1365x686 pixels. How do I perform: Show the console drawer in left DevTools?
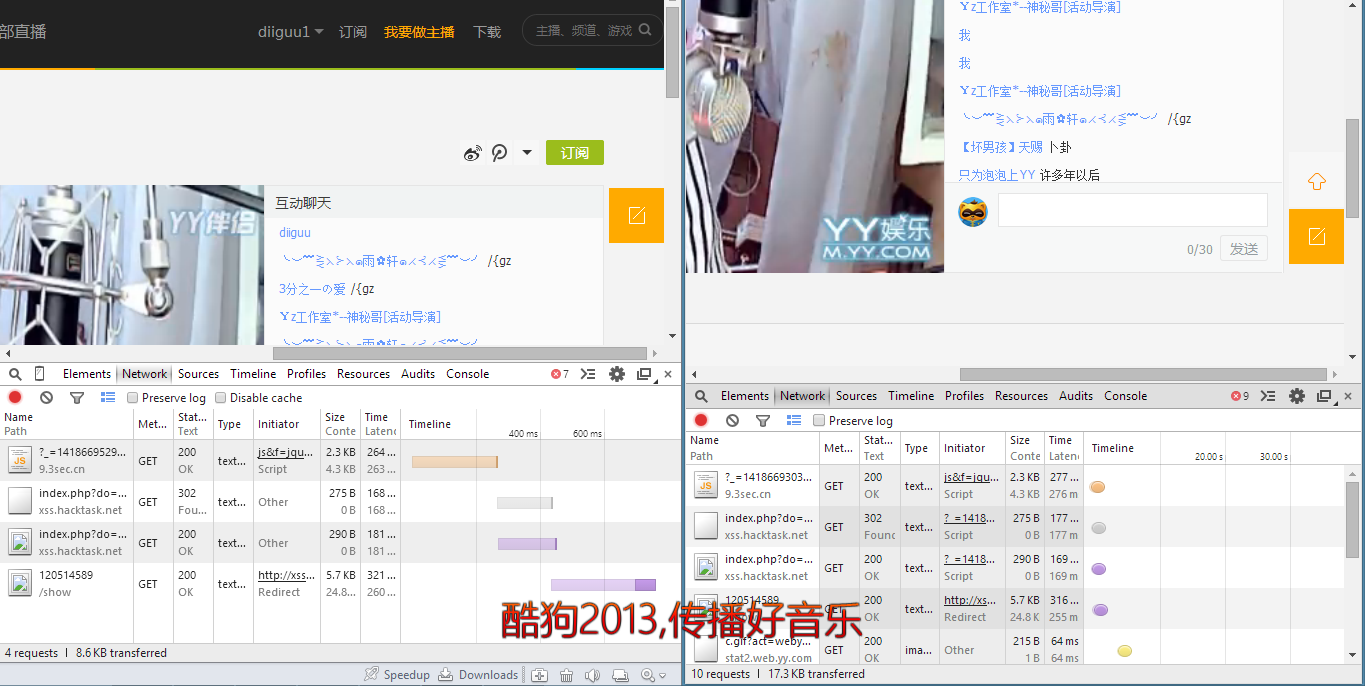588,374
